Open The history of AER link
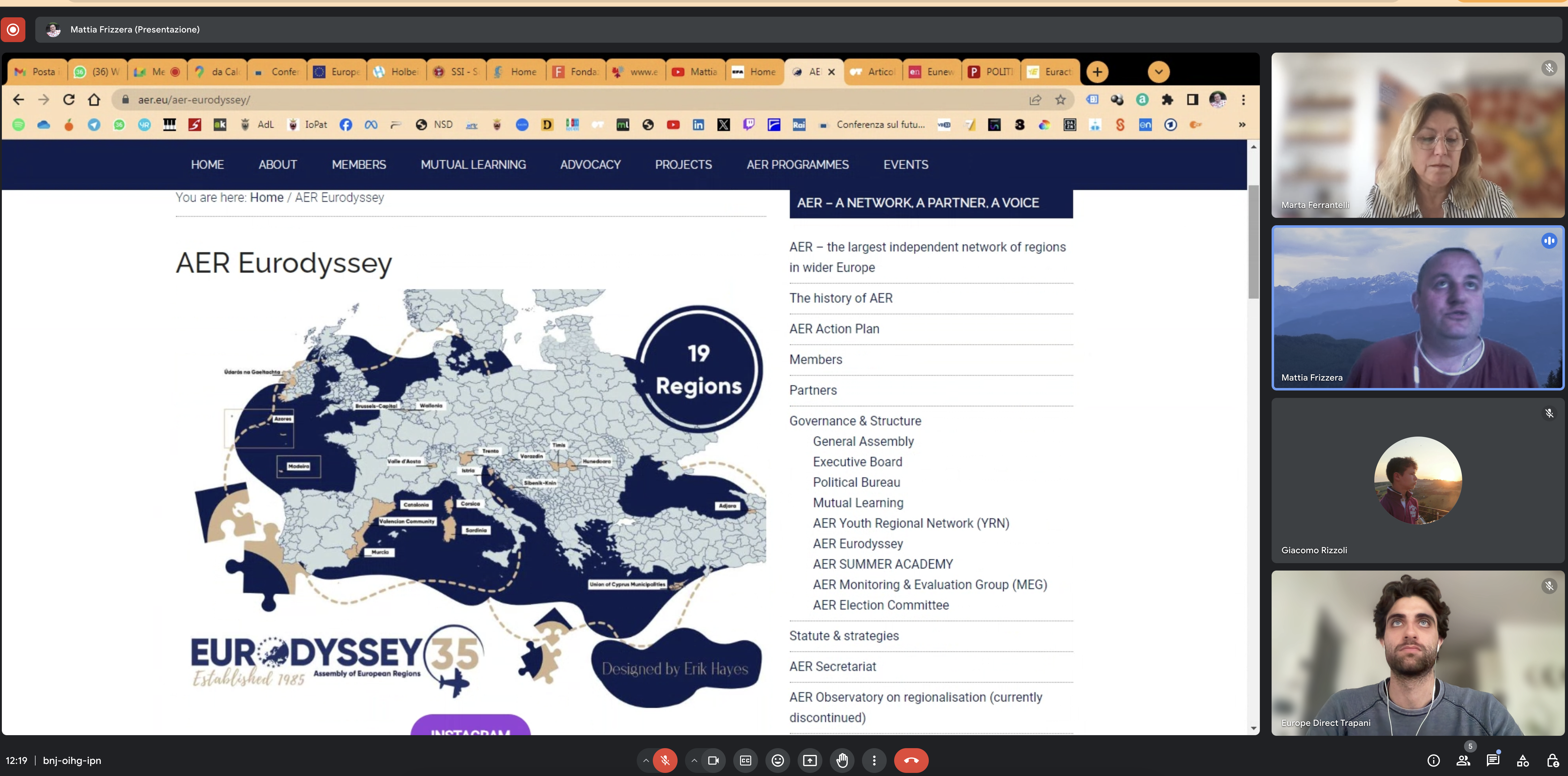Screen dimensions: 1568x776 [x=841, y=298]
